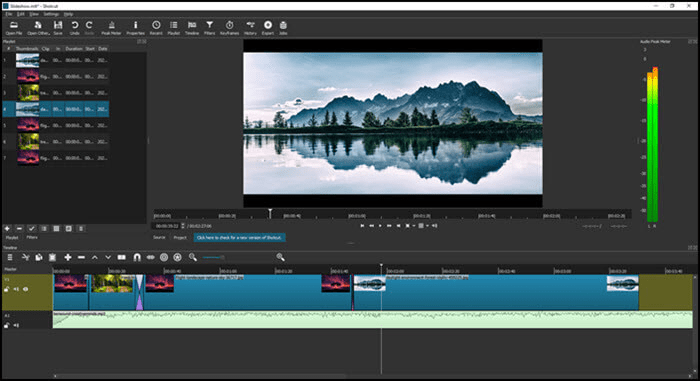Viewport: 700px width, 381px height.
Task: Show the Timeline toolbar button
Action: (x=192, y=28)
